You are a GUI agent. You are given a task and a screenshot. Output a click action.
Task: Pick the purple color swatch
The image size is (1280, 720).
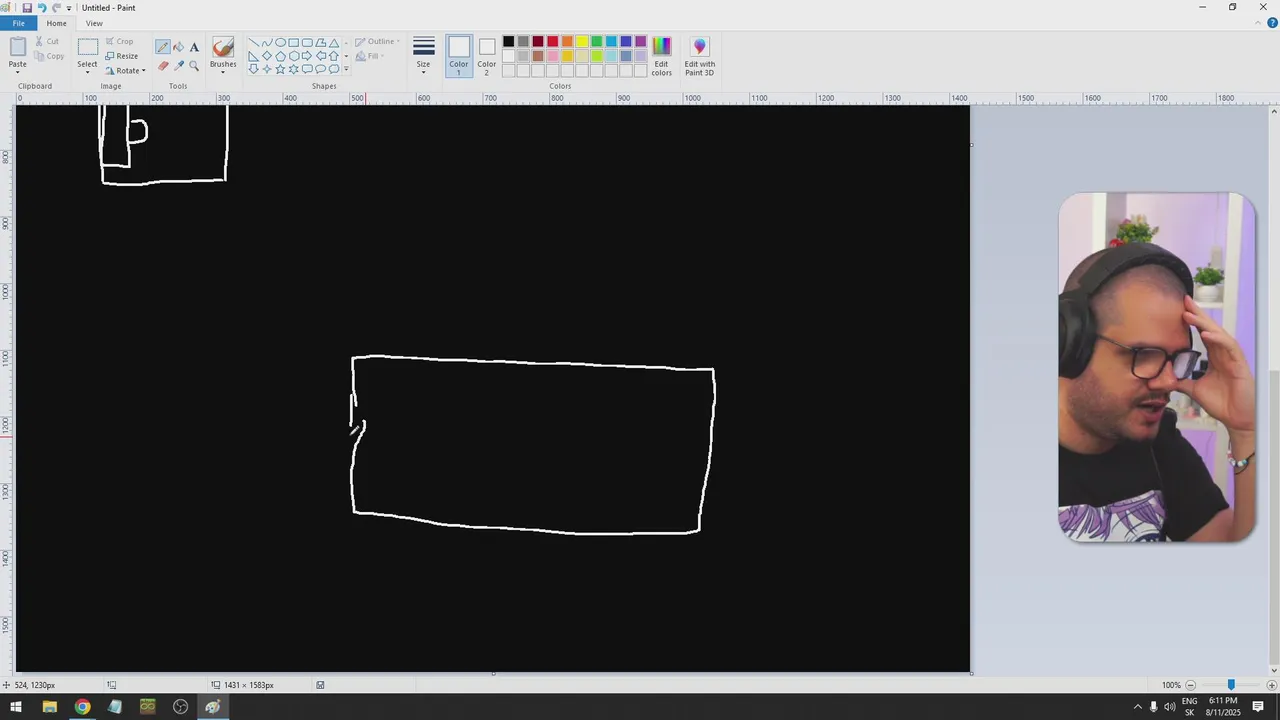tap(641, 42)
